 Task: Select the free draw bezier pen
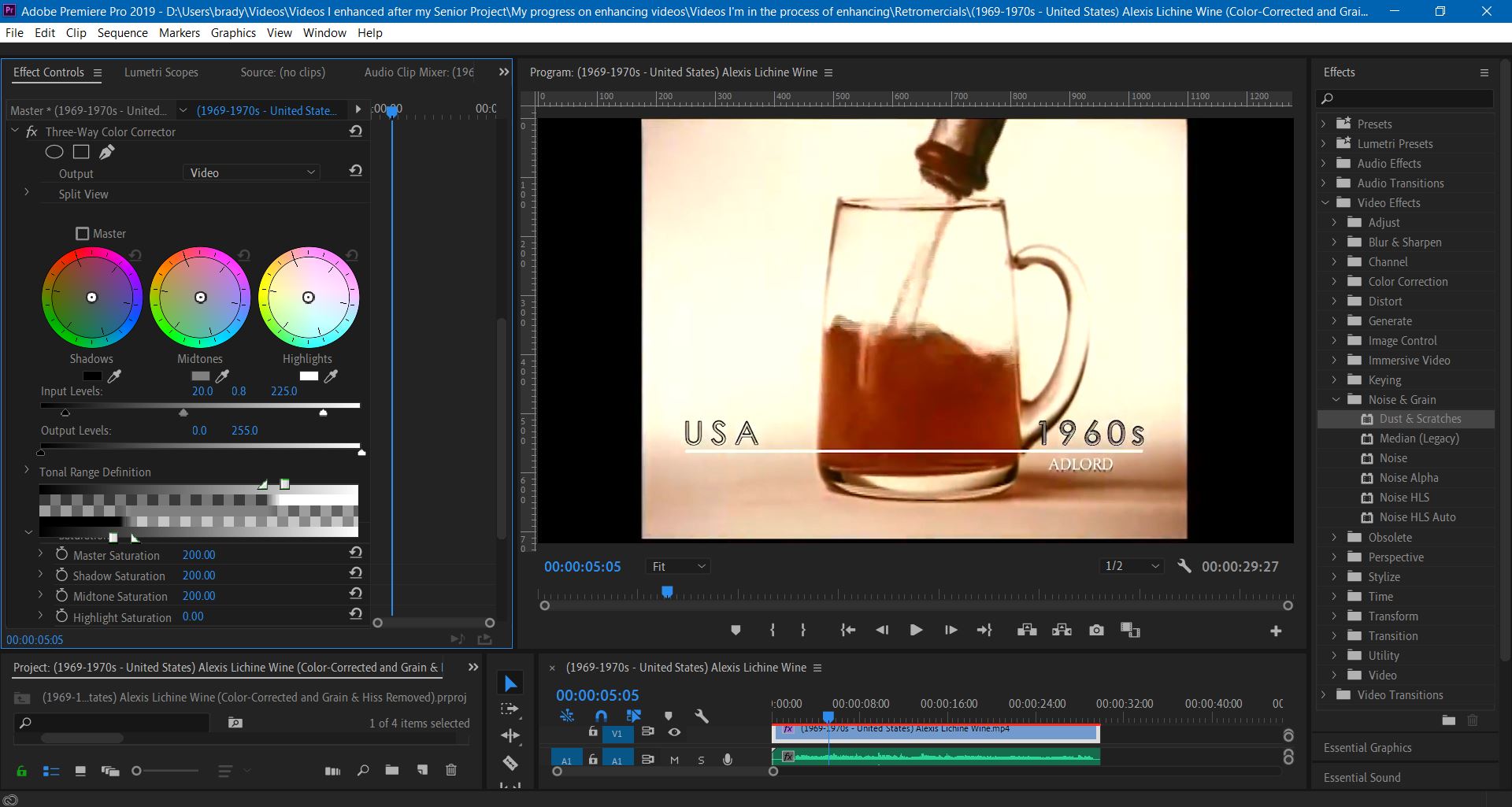(107, 152)
